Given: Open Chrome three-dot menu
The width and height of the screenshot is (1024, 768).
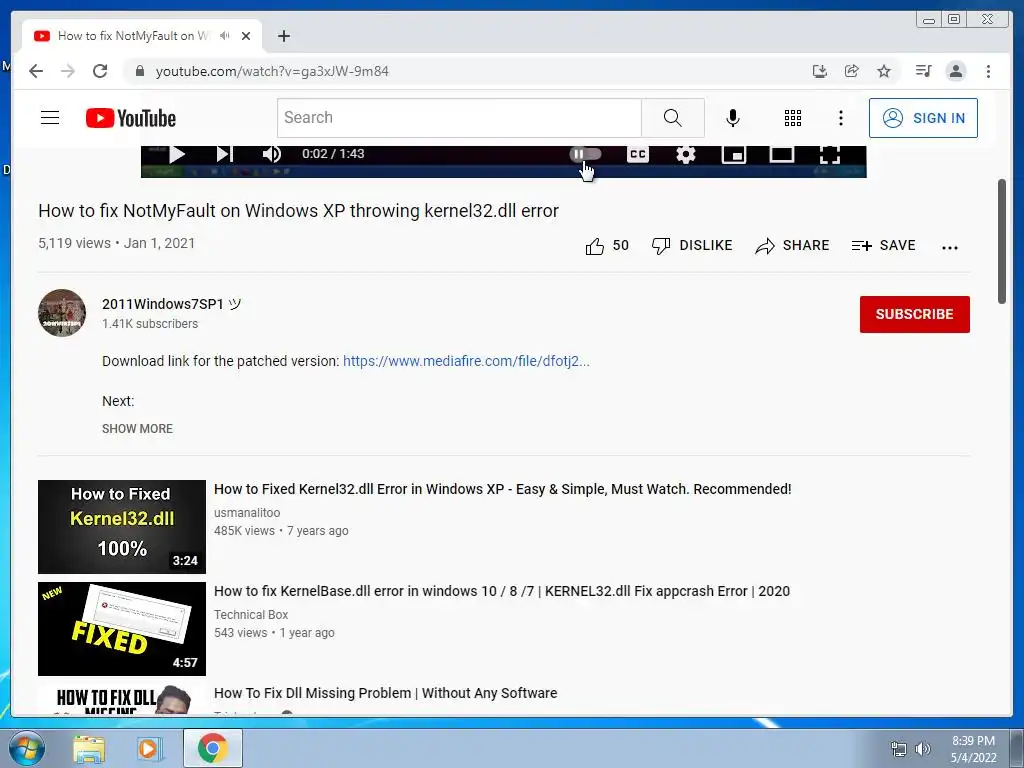Looking at the screenshot, I should click(988, 71).
